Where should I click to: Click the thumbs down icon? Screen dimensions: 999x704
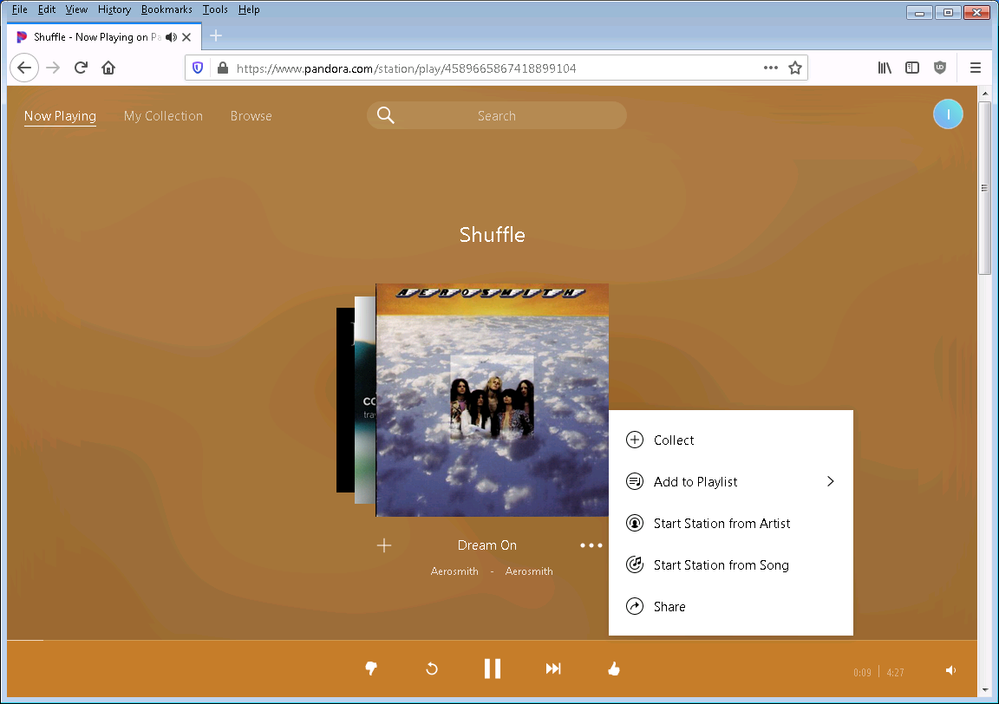371,669
